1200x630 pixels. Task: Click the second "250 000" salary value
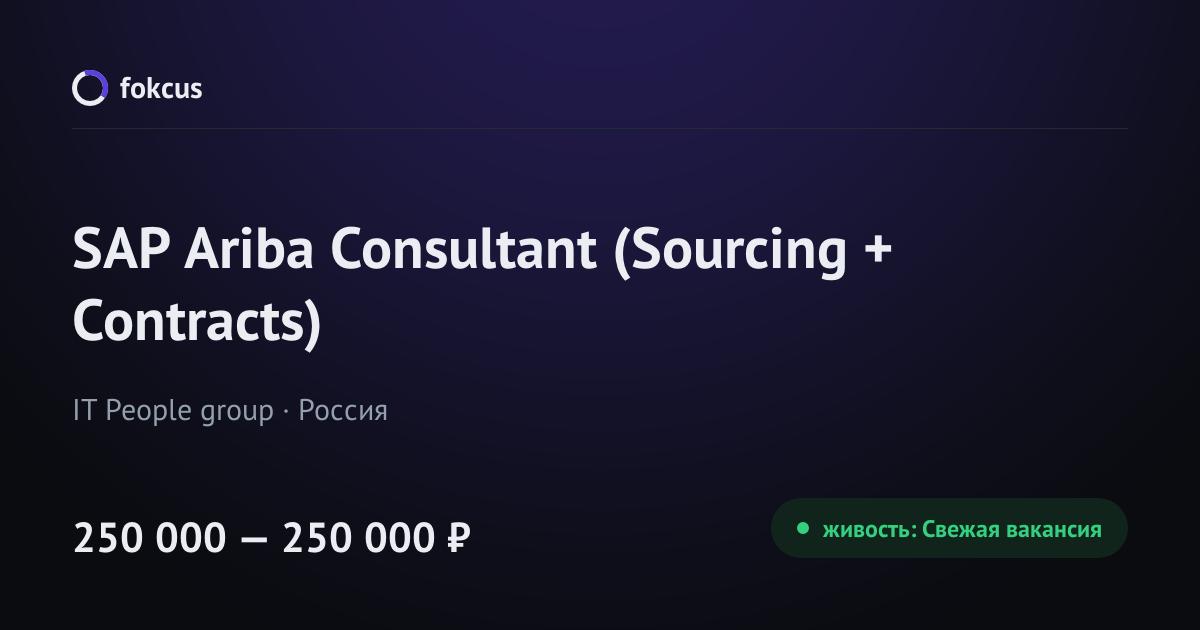tap(359, 539)
